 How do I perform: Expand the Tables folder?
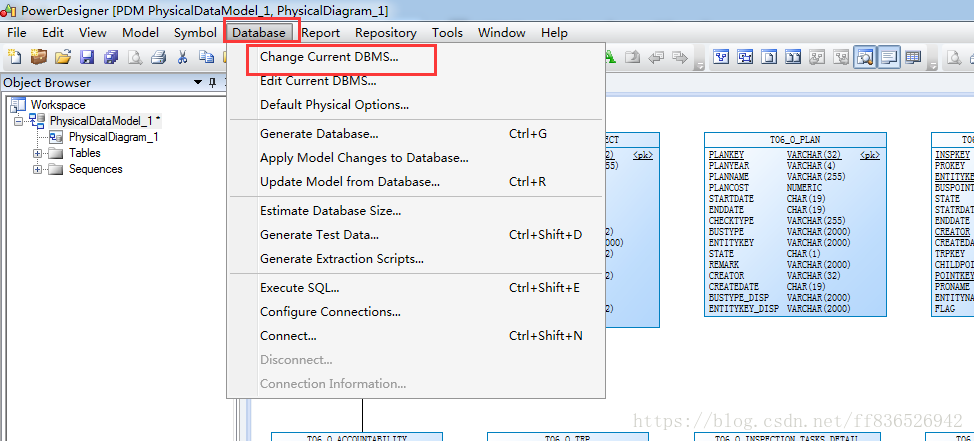(37, 153)
